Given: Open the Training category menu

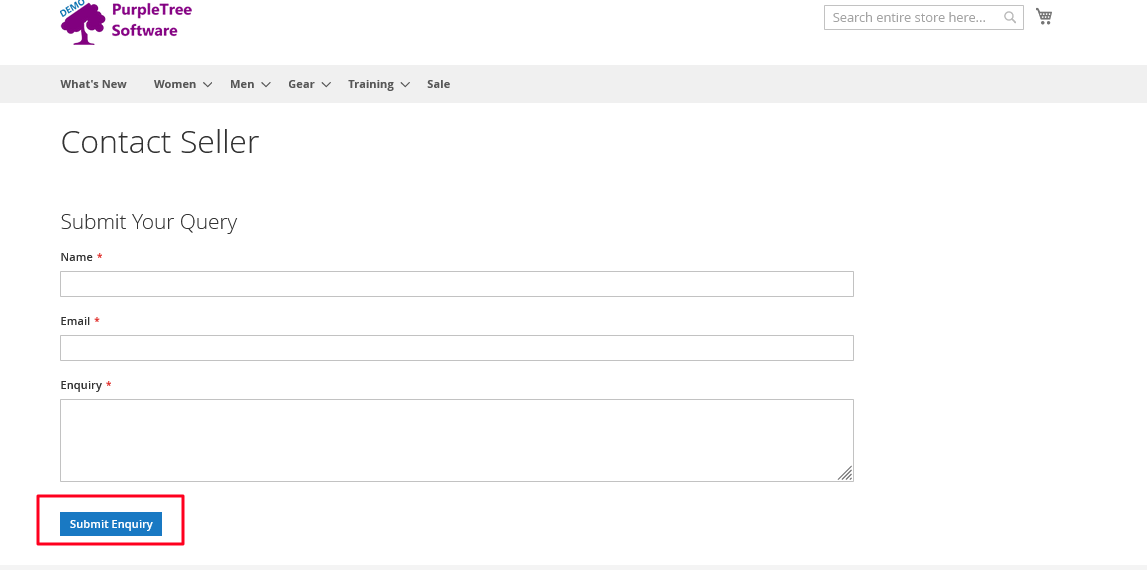Looking at the screenshot, I should coord(371,84).
